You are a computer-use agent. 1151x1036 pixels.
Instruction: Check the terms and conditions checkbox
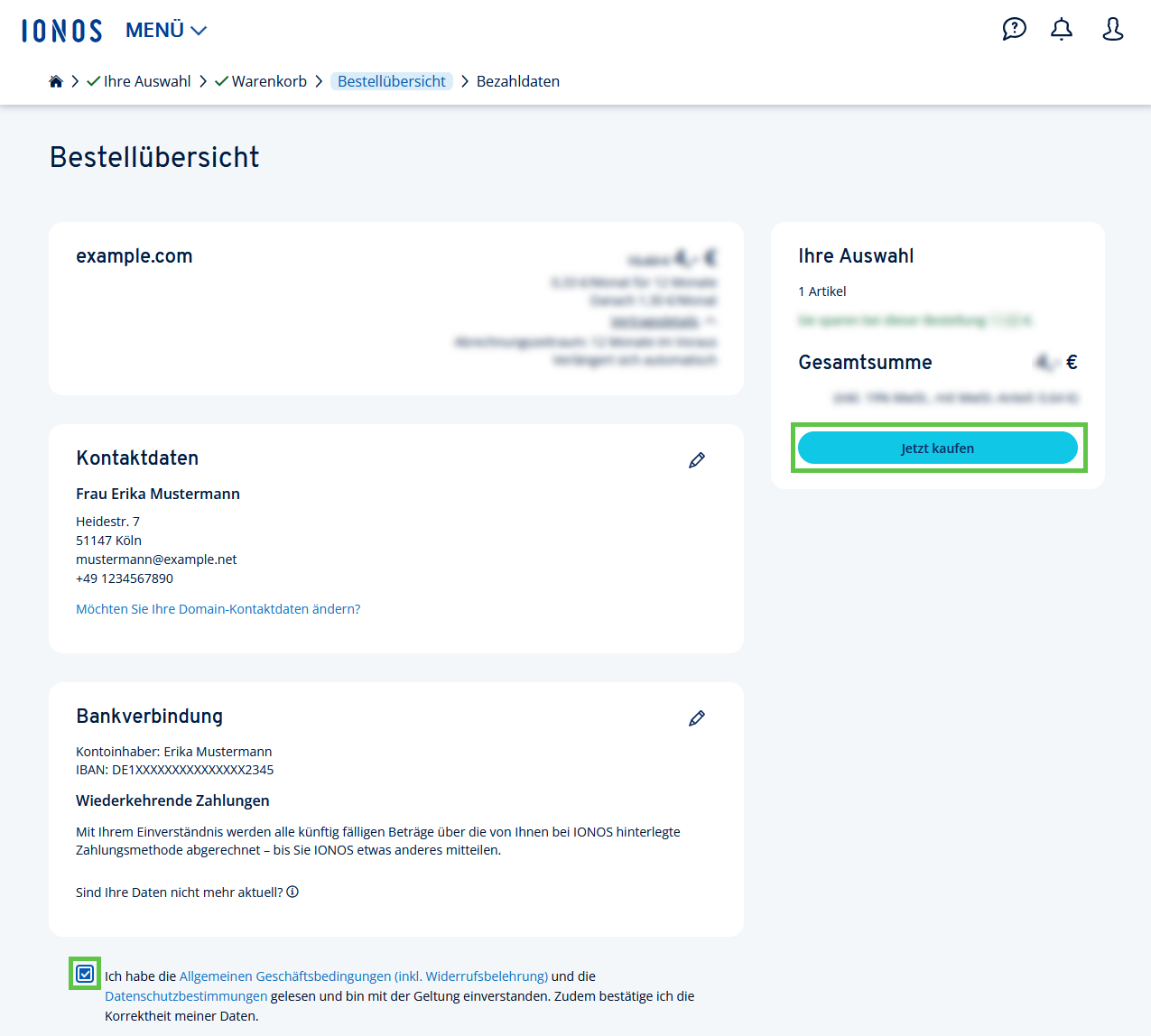coord(84,975)
